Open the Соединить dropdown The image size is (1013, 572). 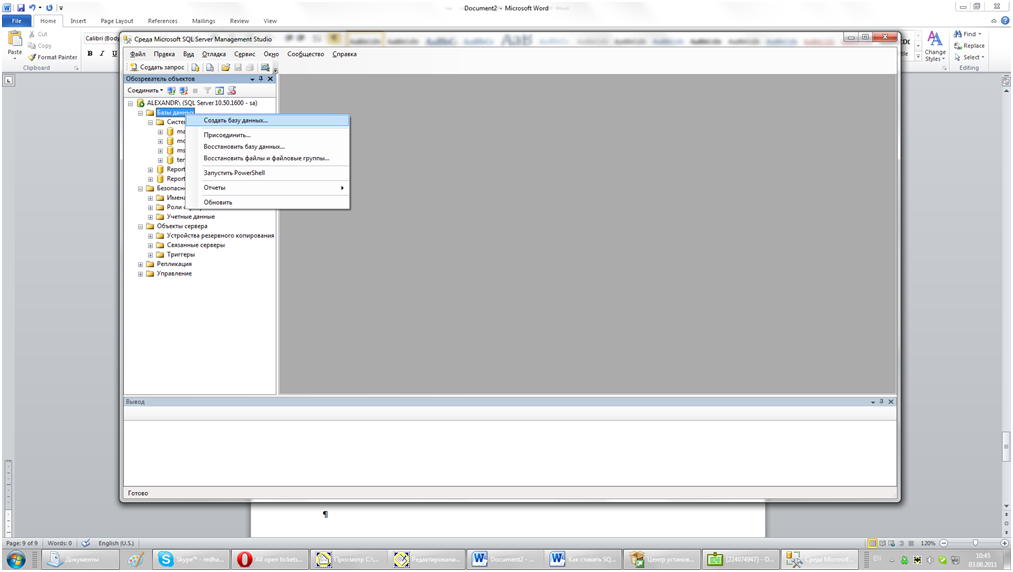pos(145,90)
